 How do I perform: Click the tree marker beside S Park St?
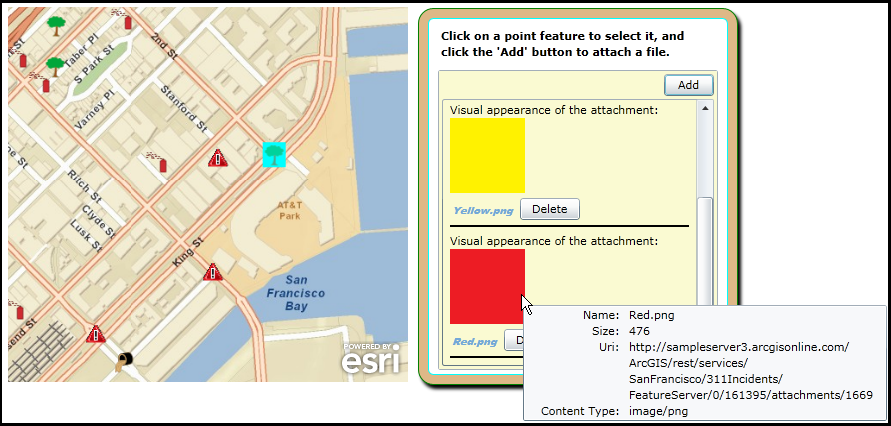(x=55, y=66)
